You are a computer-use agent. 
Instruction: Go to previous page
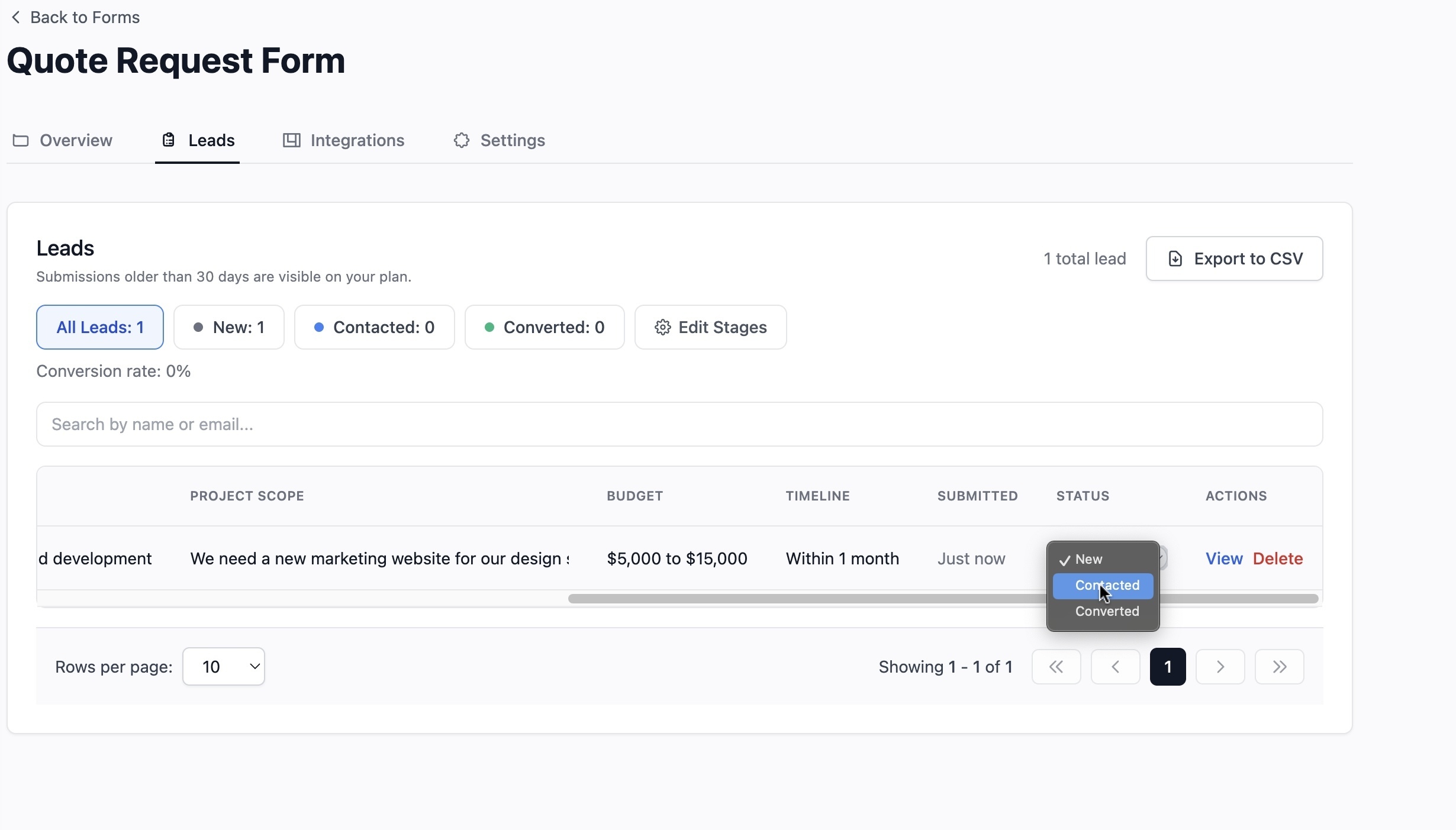tap(1116, 667)
